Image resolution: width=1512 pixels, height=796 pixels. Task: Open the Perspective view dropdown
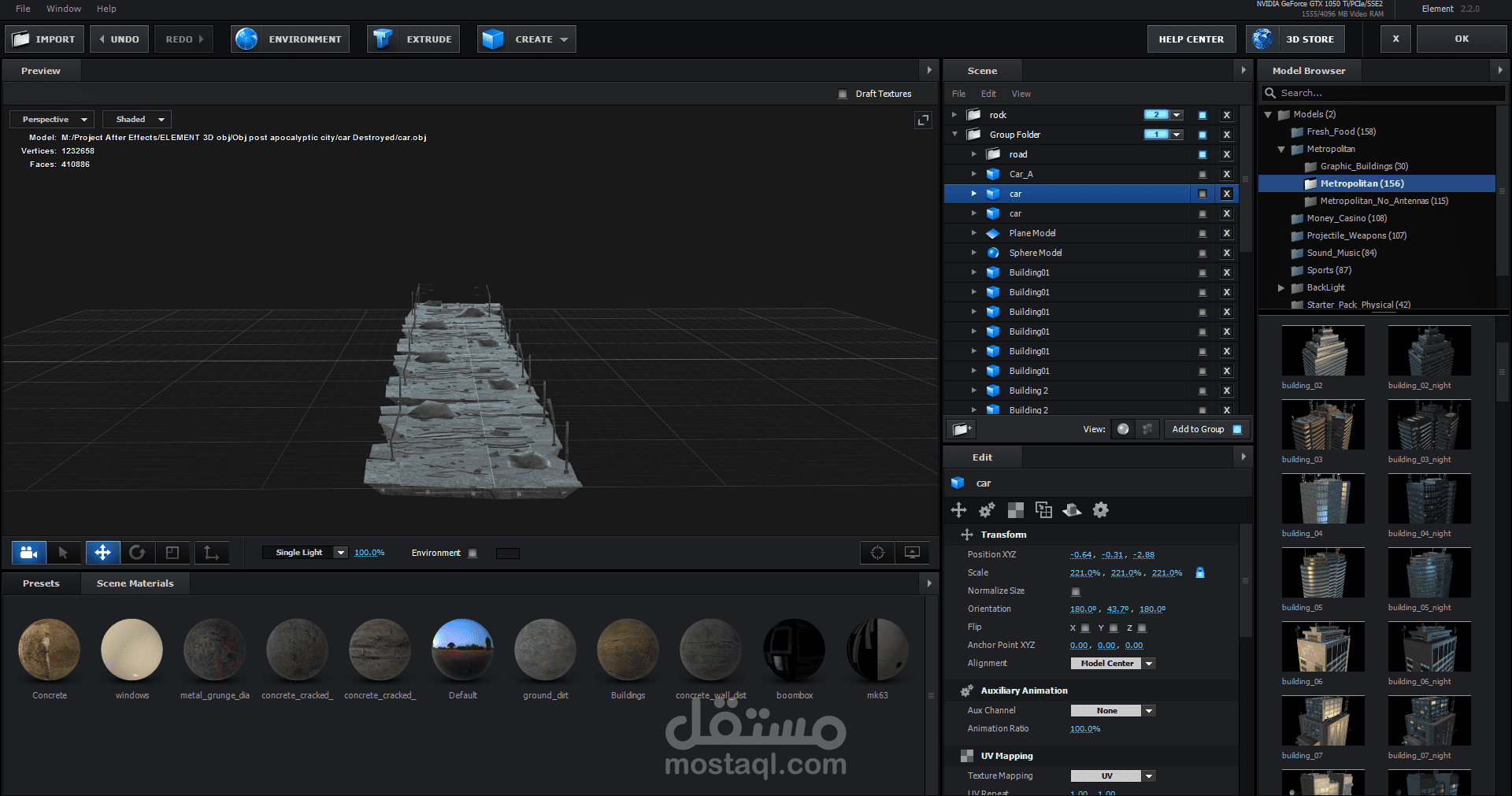(x=52, y=120)
